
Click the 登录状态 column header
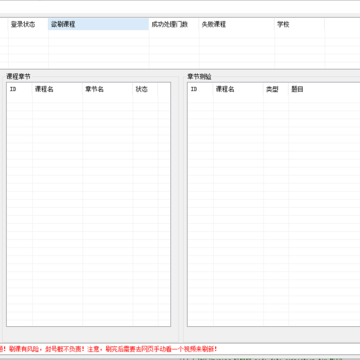coord(28,24)
